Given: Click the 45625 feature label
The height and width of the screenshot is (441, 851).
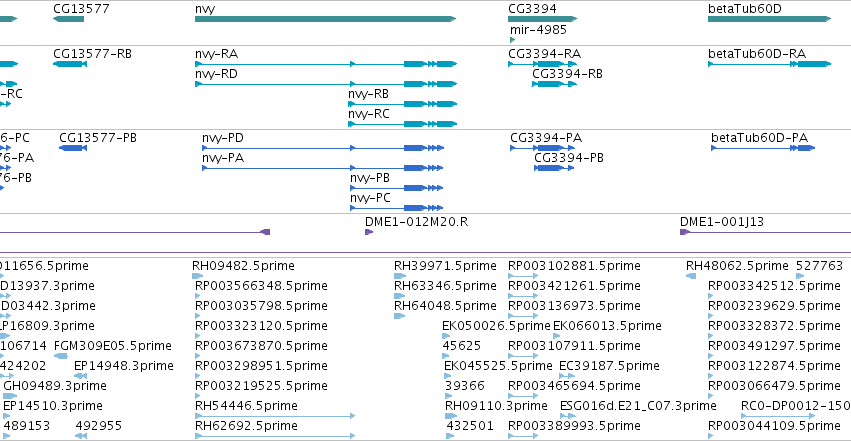Looking at the screenshot, I should 461,346.
